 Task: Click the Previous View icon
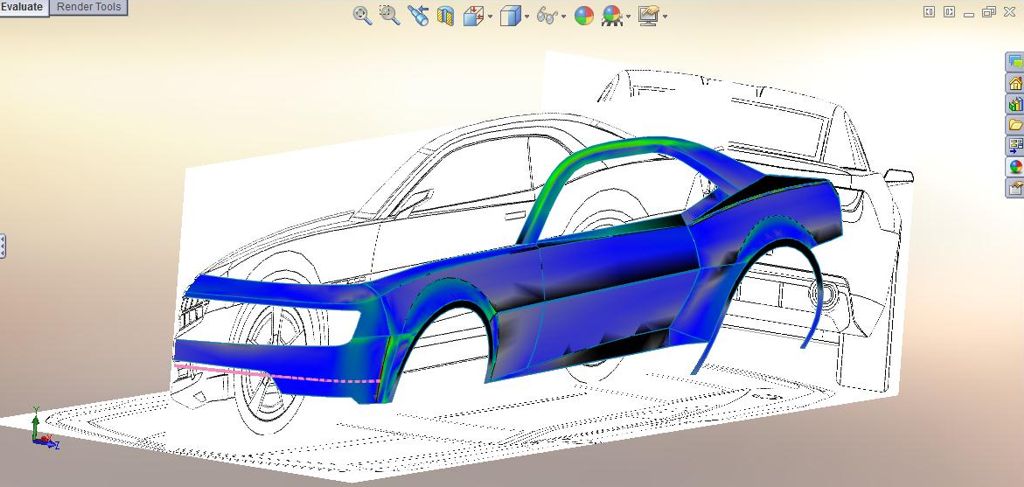coord(418,15)
